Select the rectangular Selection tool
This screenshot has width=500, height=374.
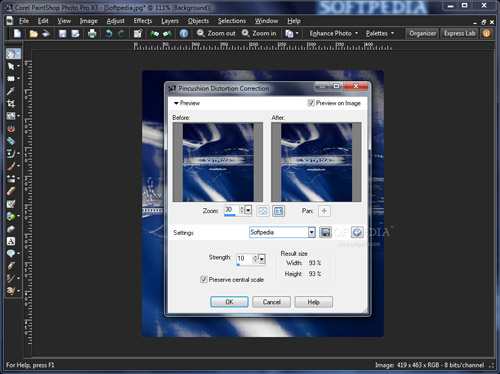coord(11,79)
